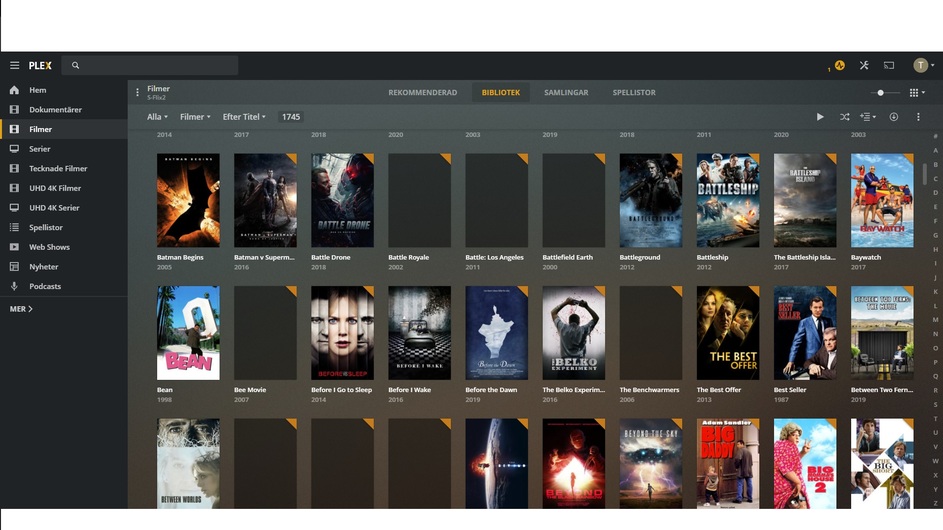Open Battle Drone poster

point(342,200)
